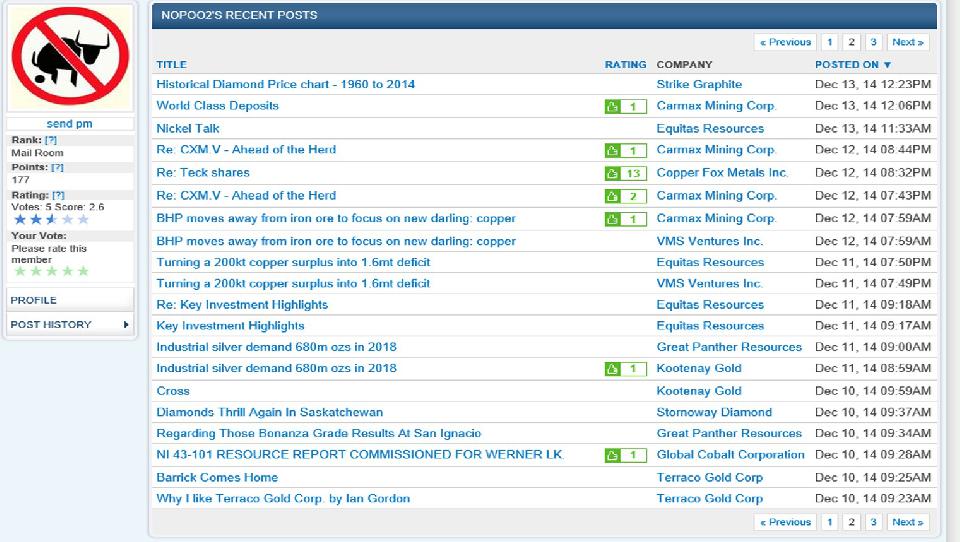Click the Points help [?] link
Viewport: 960px width, 542px height.
click(57, 168)
